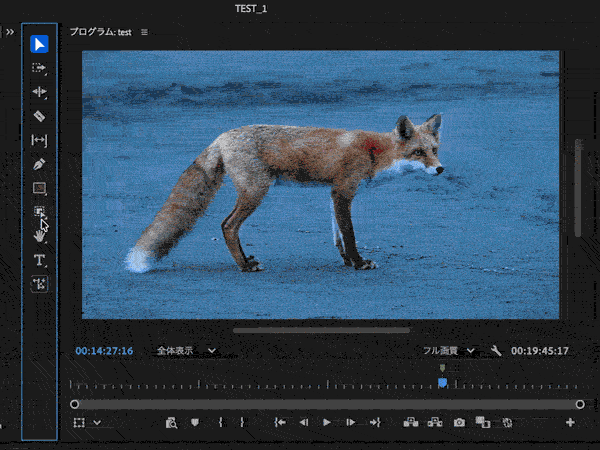Click the right zoom bar handle

click(580, 404)
